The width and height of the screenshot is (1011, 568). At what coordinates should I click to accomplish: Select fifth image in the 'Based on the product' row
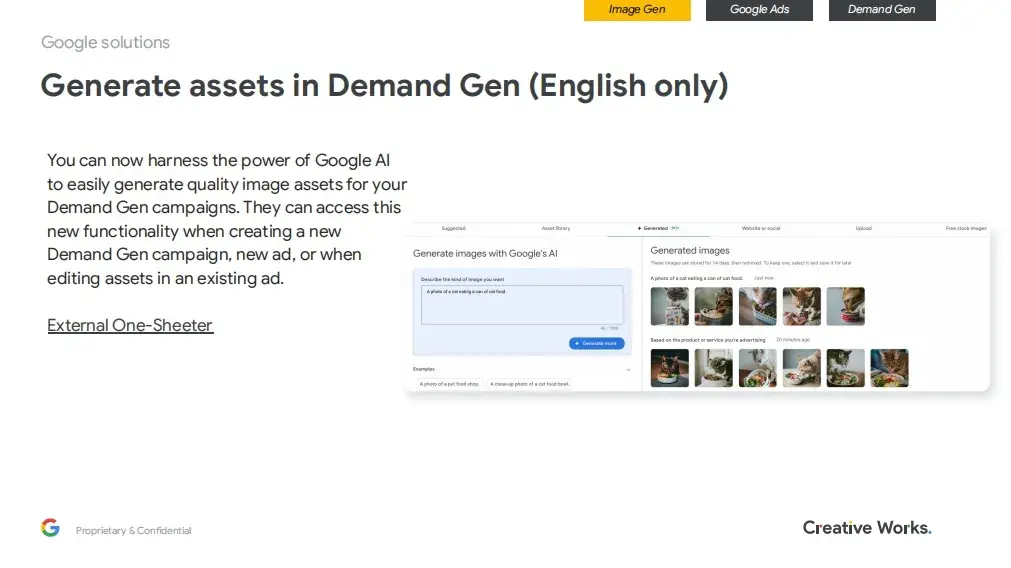[x=845, y=368]
